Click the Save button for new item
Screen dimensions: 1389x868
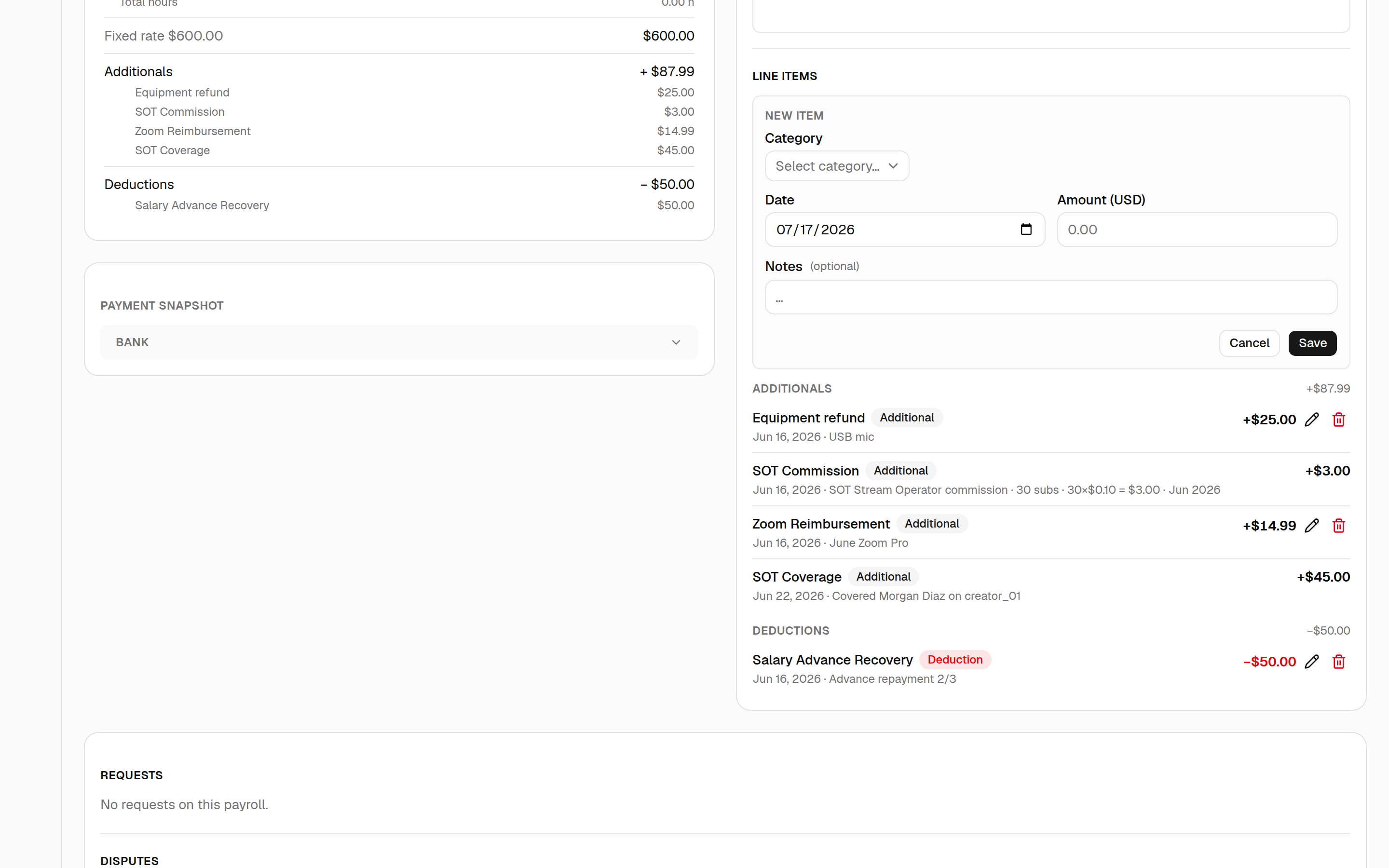tap(1312, 343)
